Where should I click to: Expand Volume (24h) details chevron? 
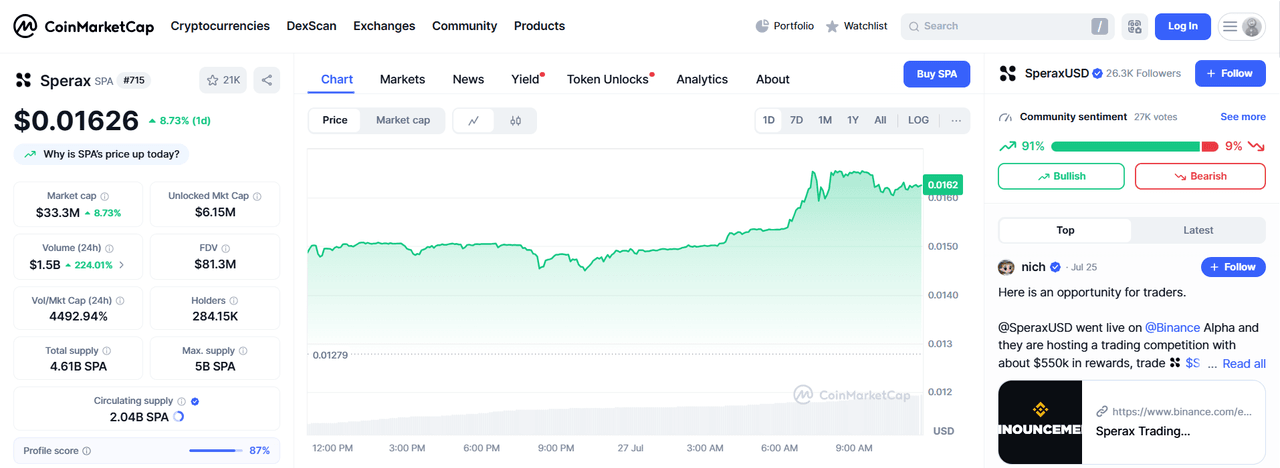click(x=122, y=265)
